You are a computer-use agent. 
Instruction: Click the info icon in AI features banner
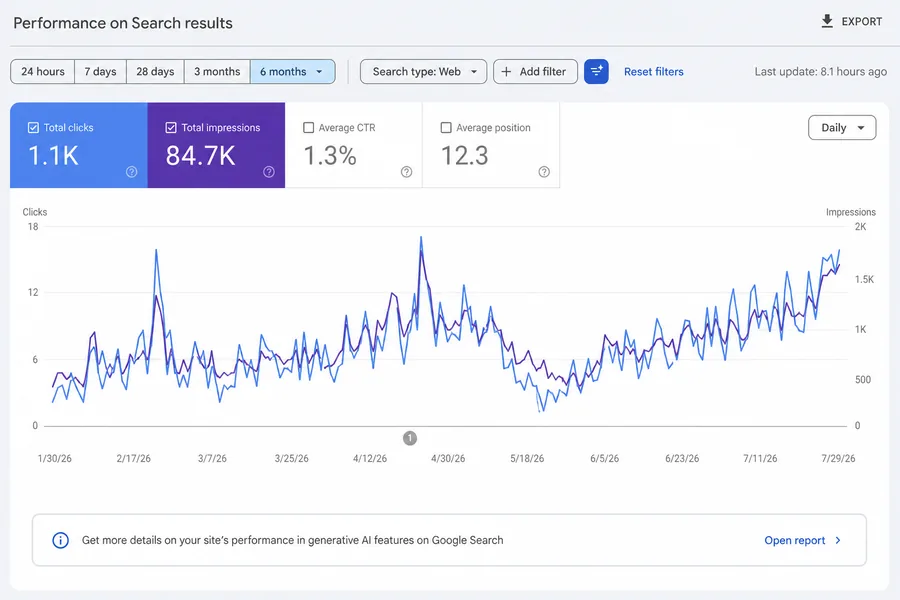(x=60, y=540)
